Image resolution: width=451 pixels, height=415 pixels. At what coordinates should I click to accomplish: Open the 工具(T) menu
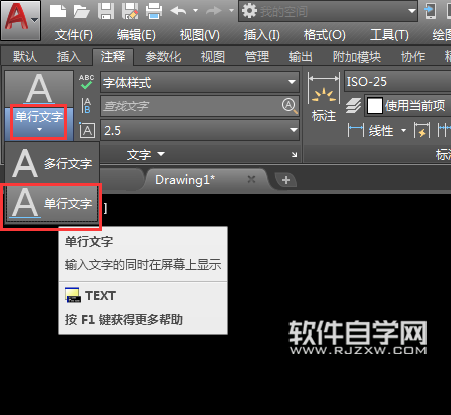pyautogui.click(x=389, y=35)
